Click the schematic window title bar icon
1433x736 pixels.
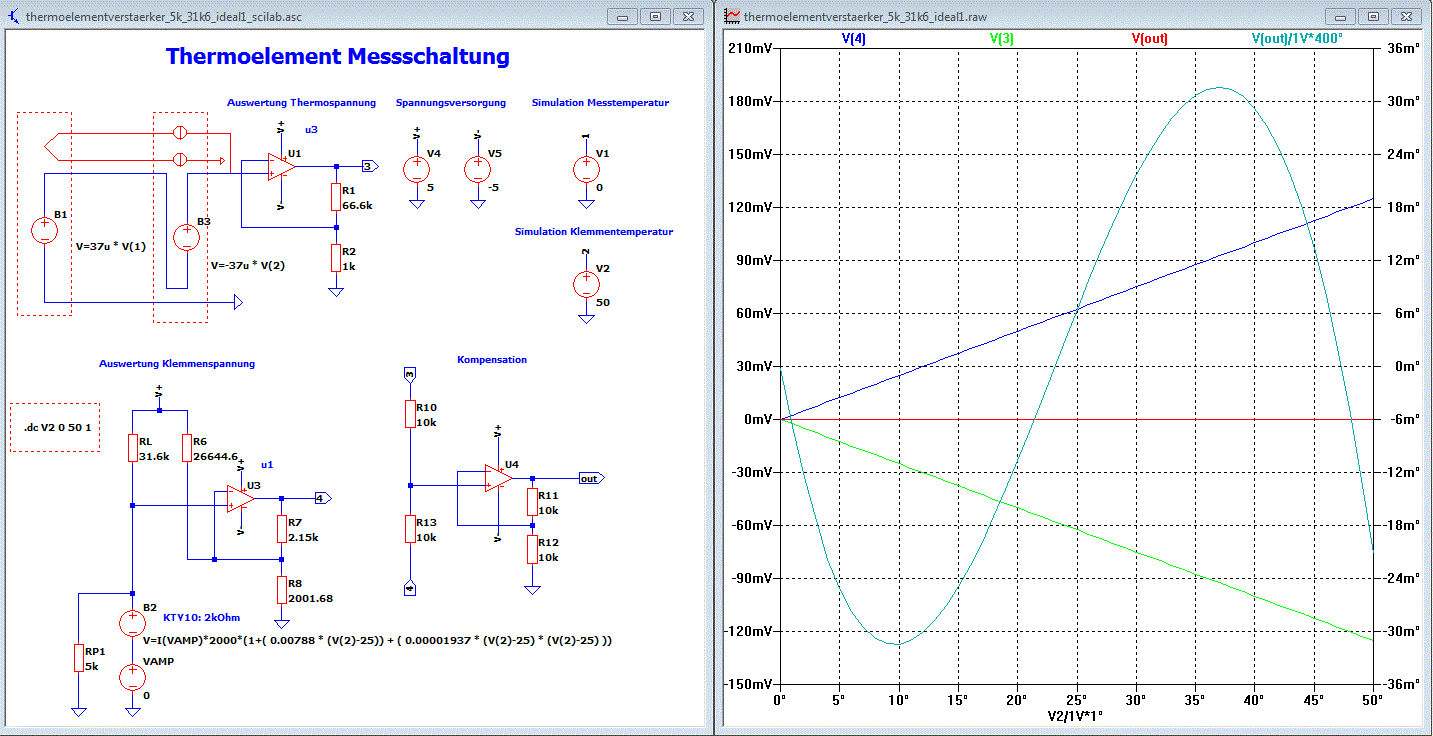(x=14, y=17)
